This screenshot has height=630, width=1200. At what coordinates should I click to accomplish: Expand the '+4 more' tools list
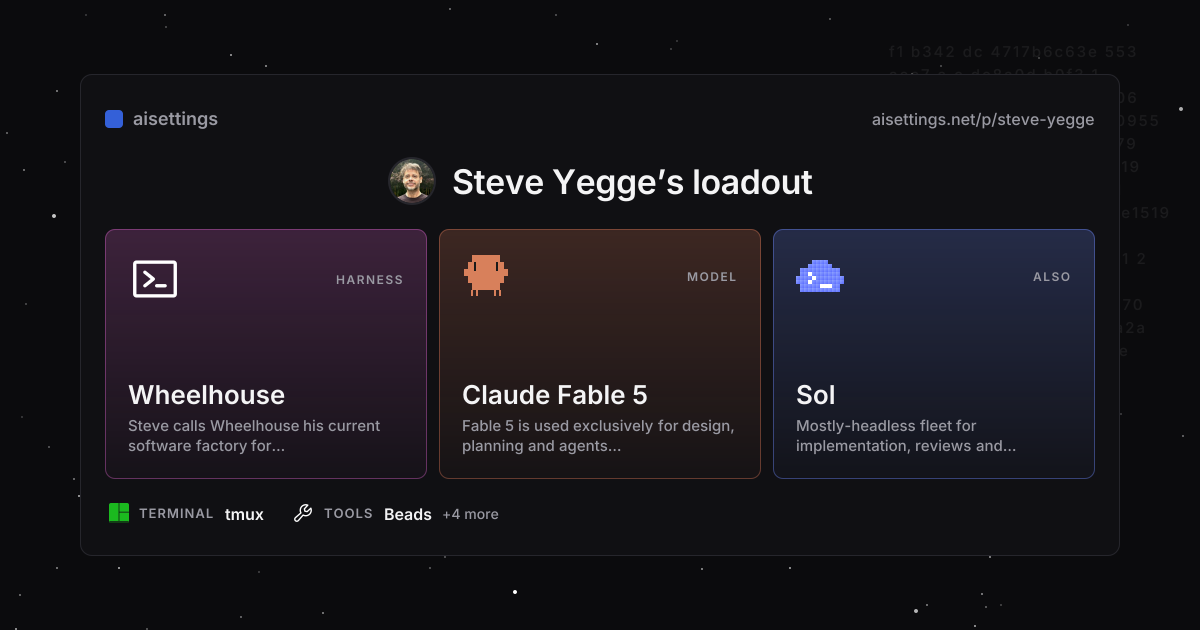[470, 514]
